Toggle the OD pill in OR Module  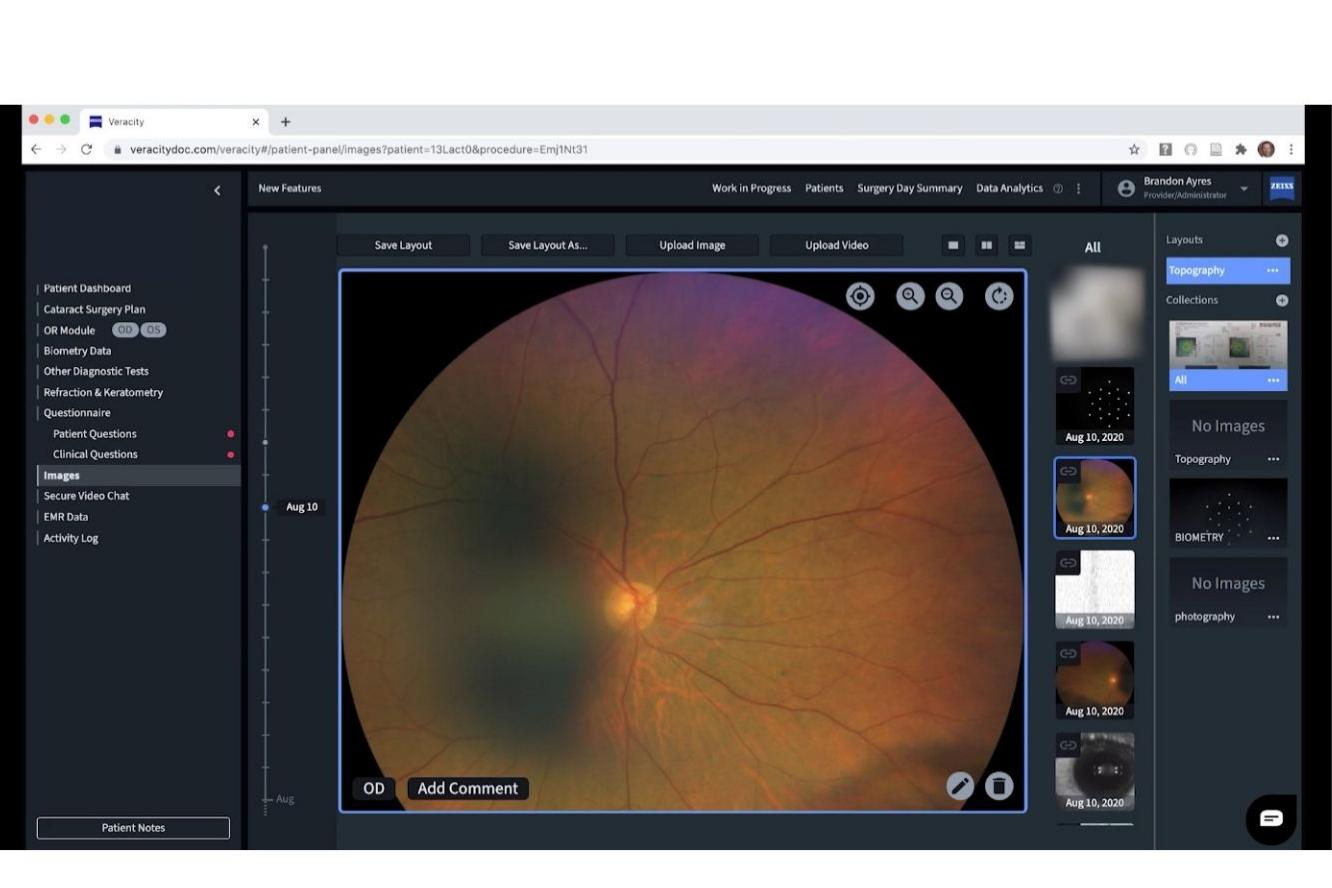tap(125, 330)
